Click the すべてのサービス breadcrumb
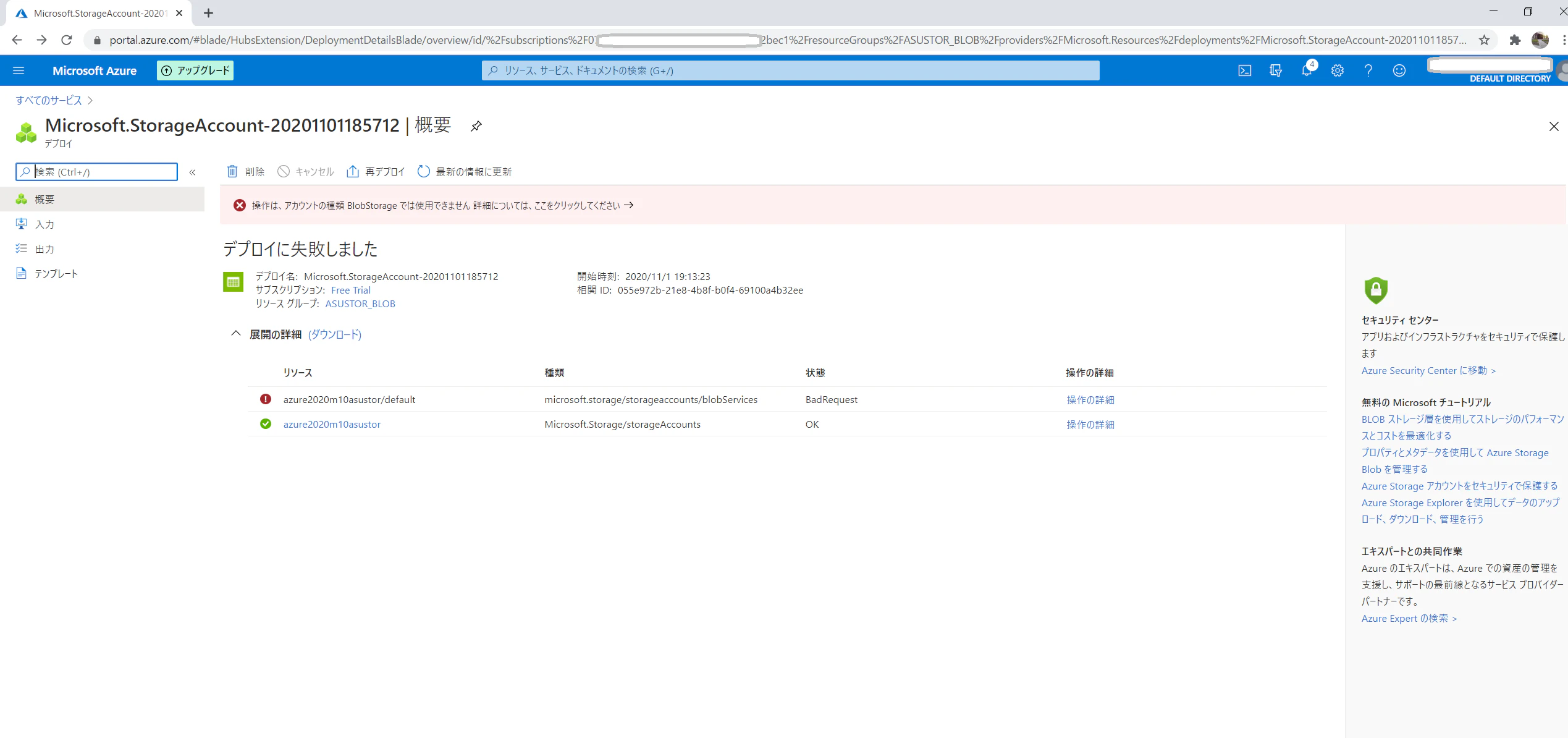 click(49, 100)
